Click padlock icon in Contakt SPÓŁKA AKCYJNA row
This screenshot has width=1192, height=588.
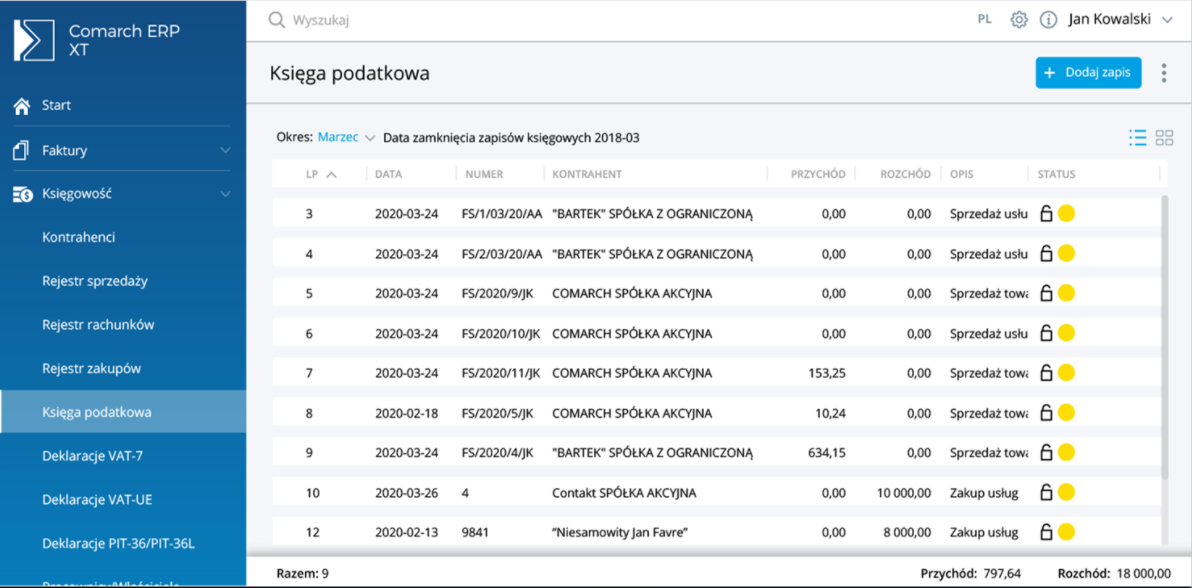(x=1046, y=493)
